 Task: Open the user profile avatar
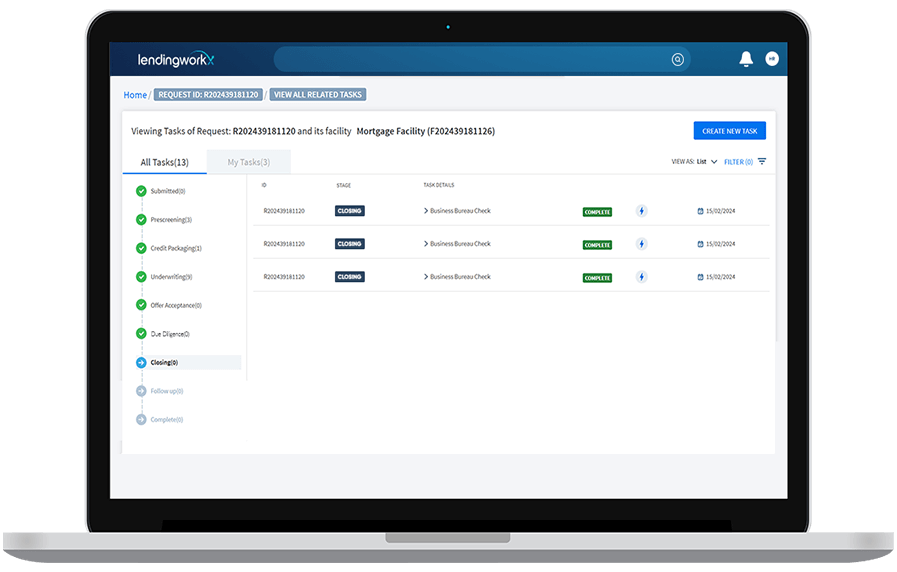click(772, 59)
